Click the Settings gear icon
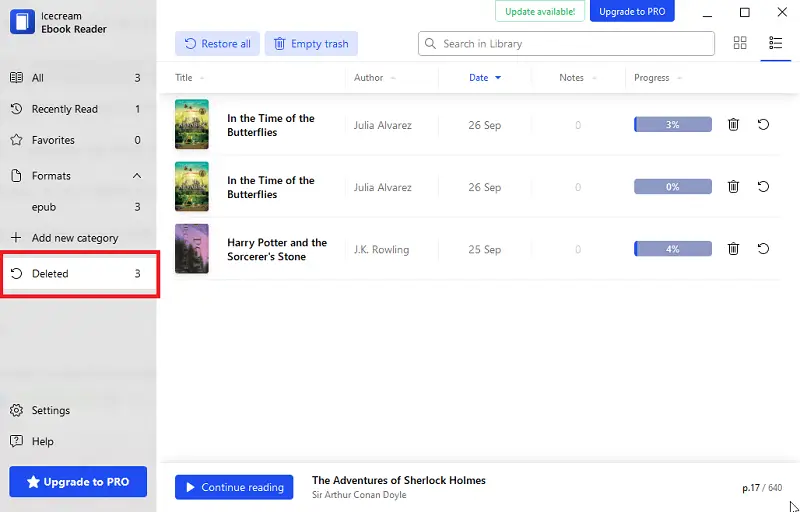 (16, 410)
